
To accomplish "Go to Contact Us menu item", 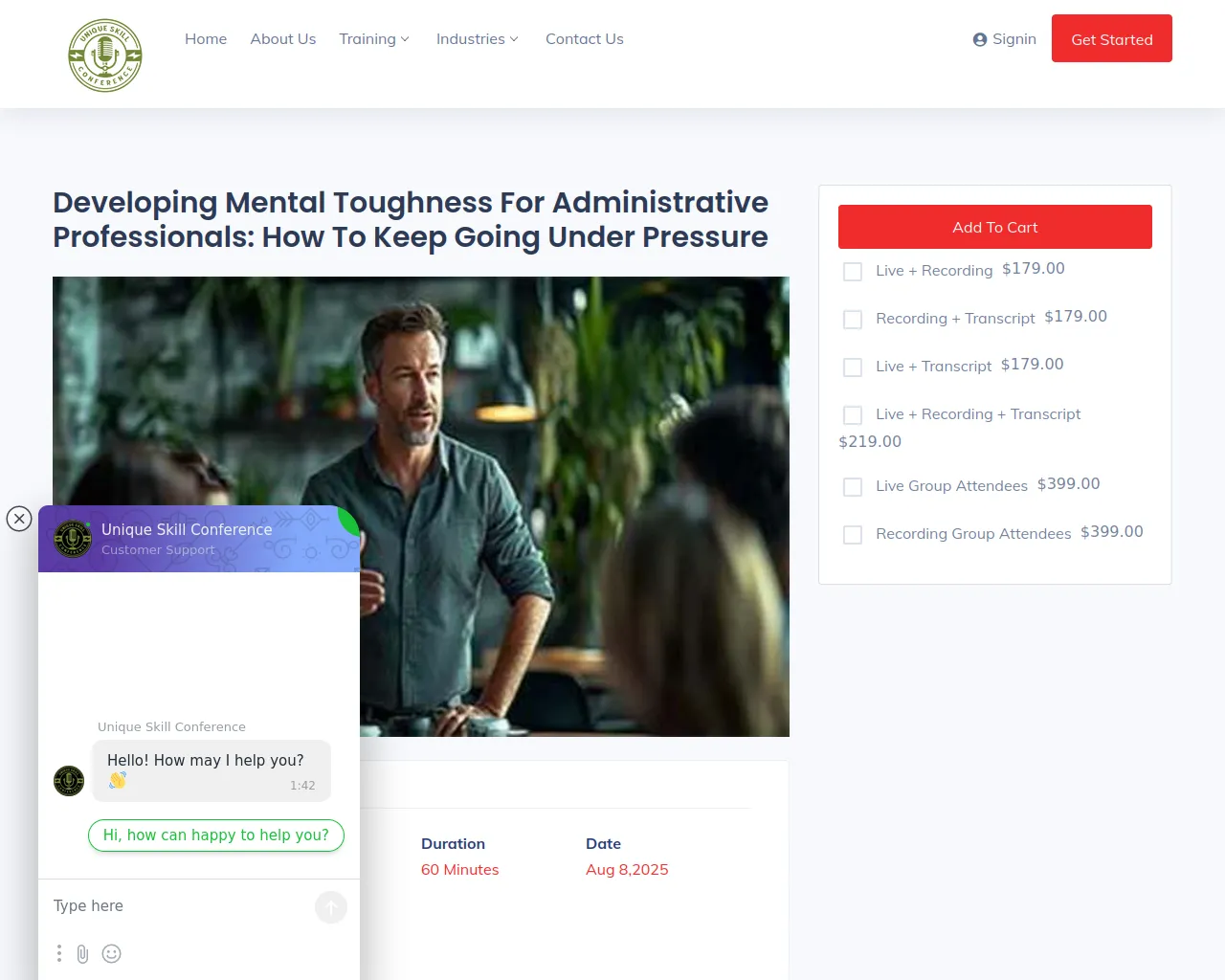I will (585, 39).
